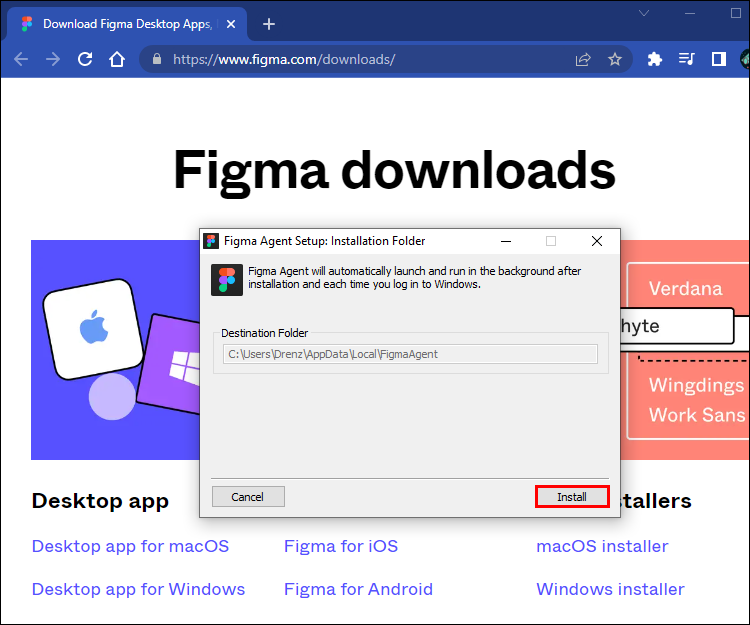The height and width of the screenshot is (625, 750).
Task: Reload the Figma downloads page
Action: click(x=85, y=59)
